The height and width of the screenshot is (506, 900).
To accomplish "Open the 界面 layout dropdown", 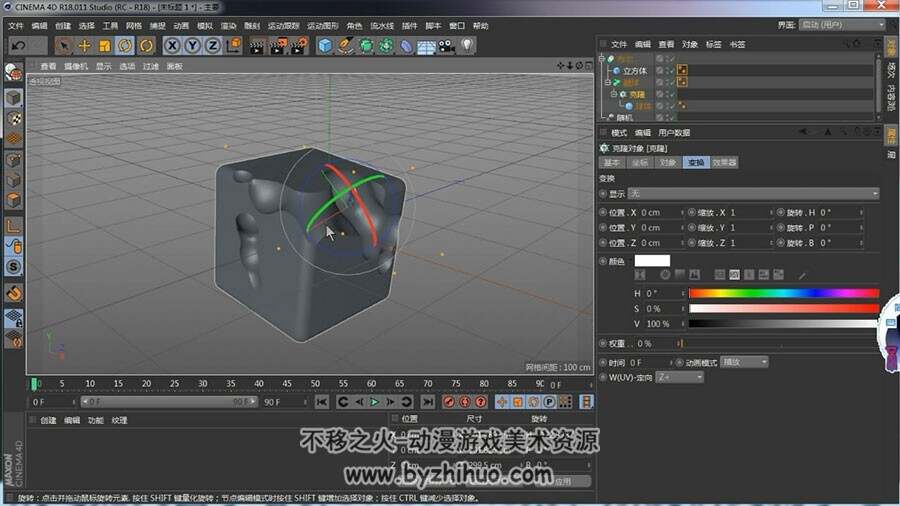I will tap(841, 25).
